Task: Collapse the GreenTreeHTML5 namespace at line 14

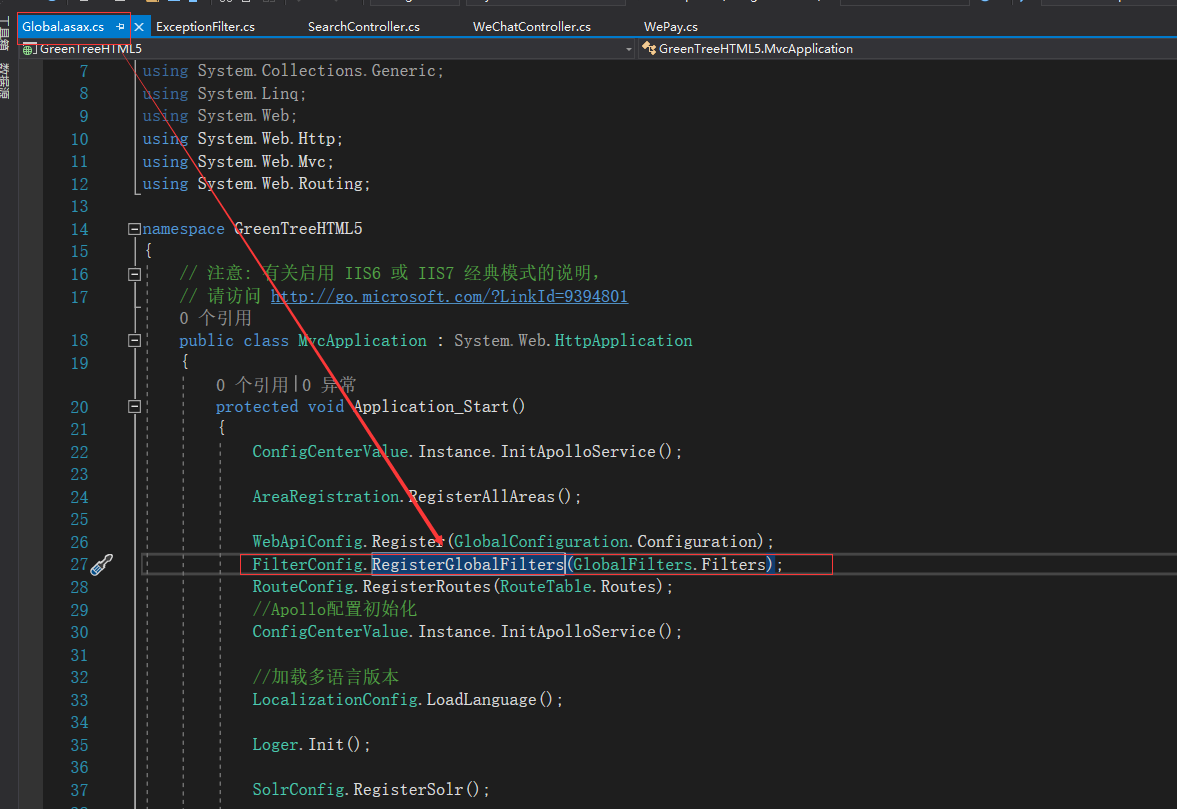Action: [133, 228]
